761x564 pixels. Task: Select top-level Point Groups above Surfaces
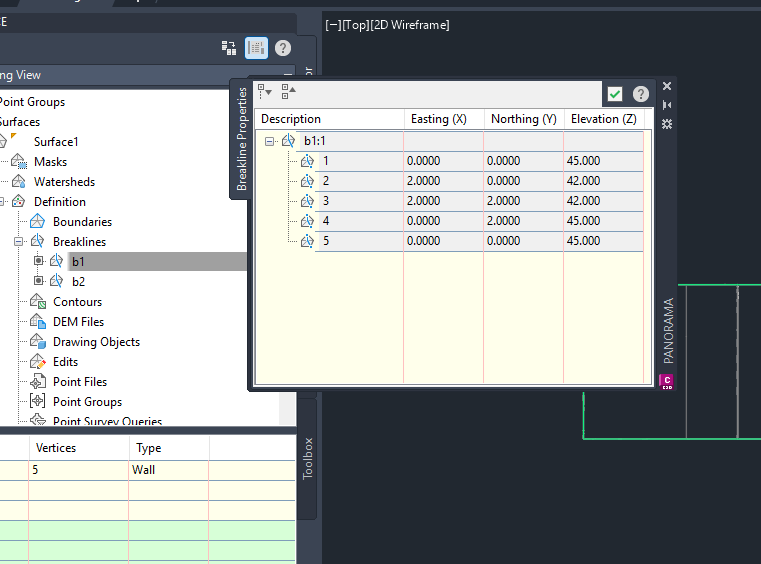(x=32, y=102)
